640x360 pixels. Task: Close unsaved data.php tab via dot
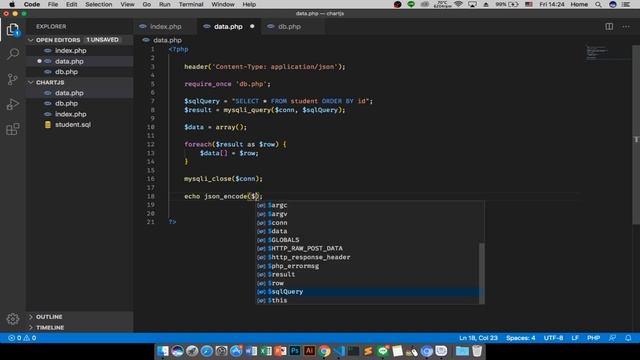[252, 27]
